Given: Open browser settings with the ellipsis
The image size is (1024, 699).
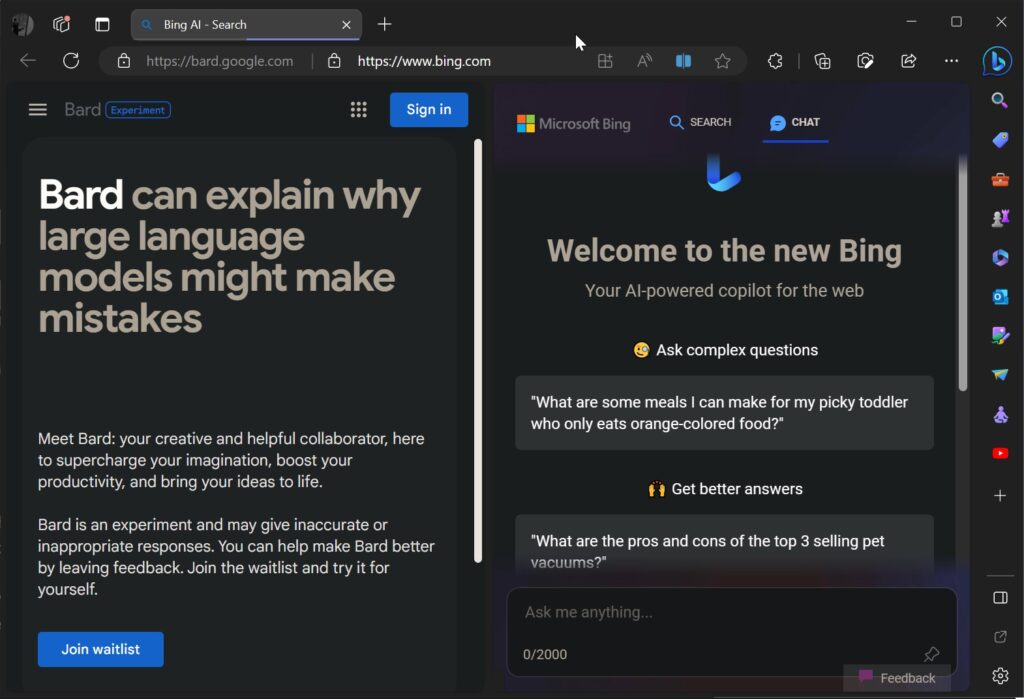Looking at the screenshot, I should (x=951, y=61).
